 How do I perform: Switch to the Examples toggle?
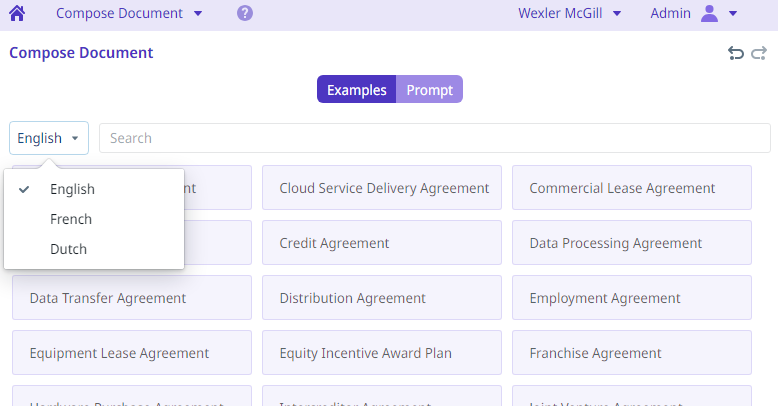tap(357, 90)
